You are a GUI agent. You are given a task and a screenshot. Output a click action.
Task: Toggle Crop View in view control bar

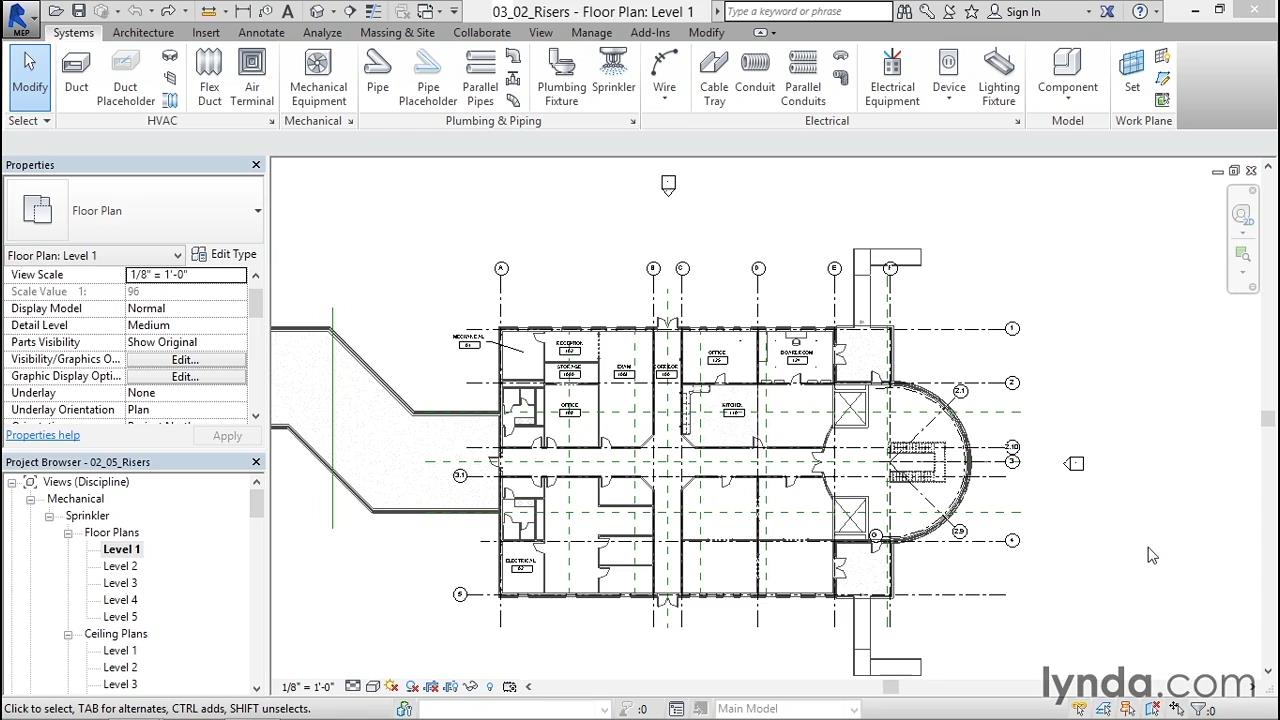coord(431,687)
